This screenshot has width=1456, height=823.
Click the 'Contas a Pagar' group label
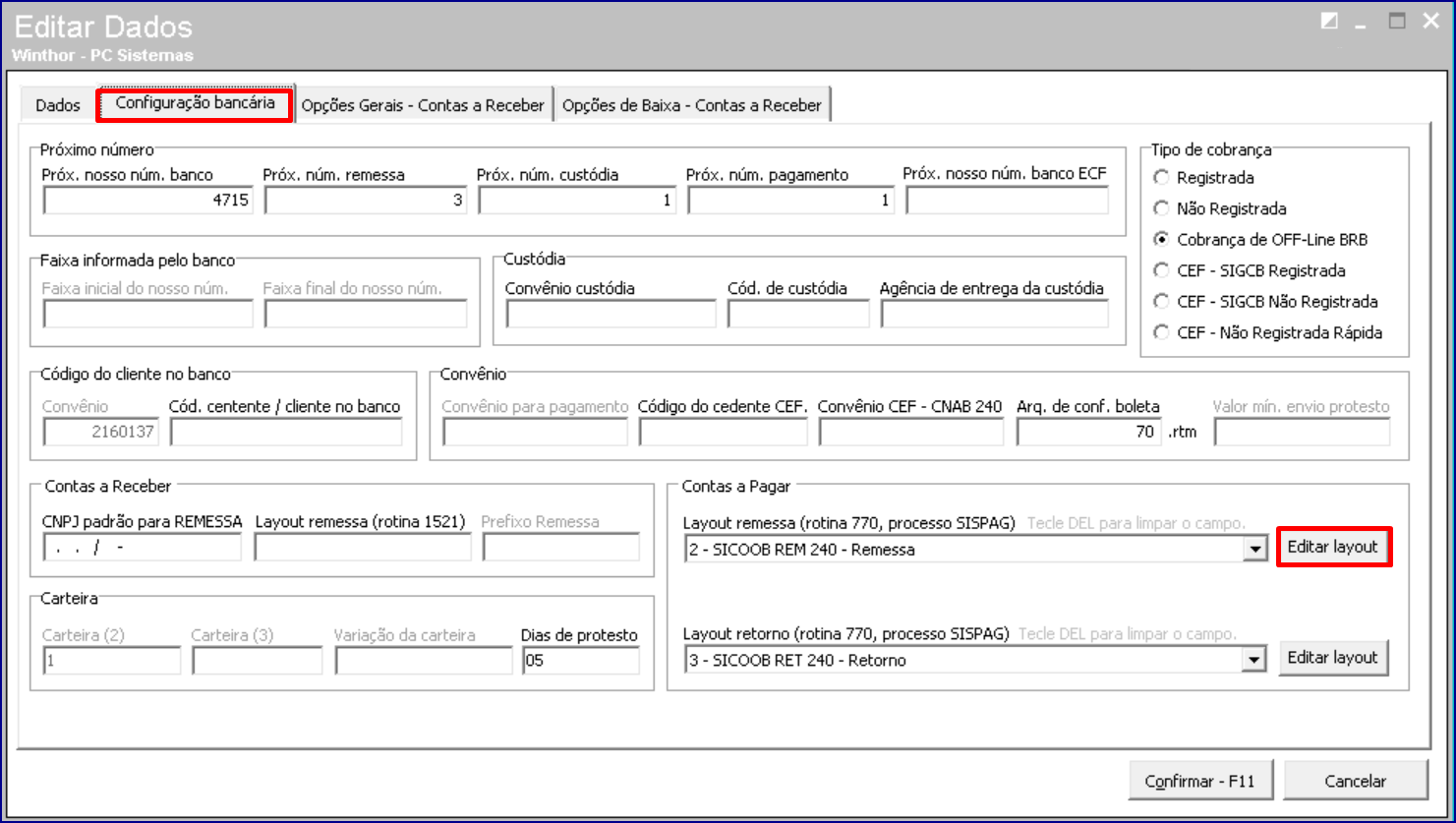click(x=735, y=486)
